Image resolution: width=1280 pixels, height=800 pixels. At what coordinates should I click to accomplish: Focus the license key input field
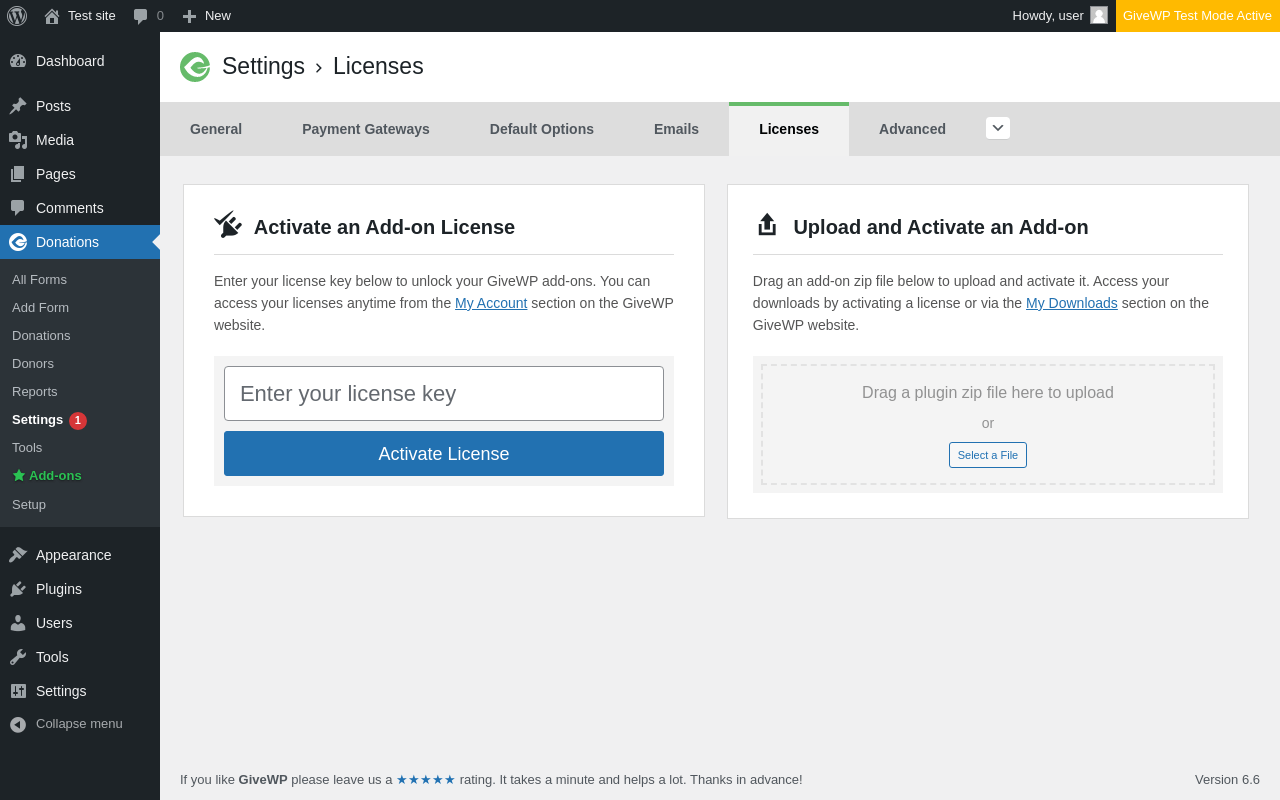444,394
